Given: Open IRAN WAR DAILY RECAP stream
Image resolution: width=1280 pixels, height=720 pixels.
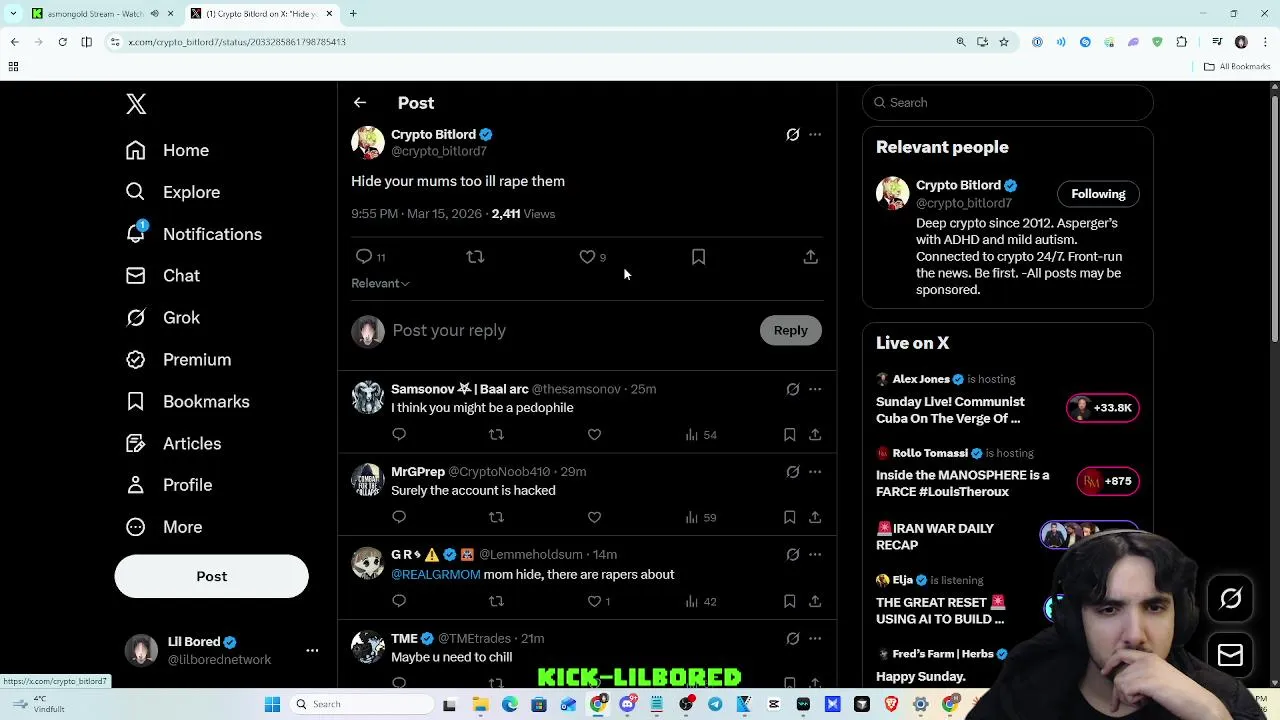Looking at the screenshot, I should pos(935,536).
